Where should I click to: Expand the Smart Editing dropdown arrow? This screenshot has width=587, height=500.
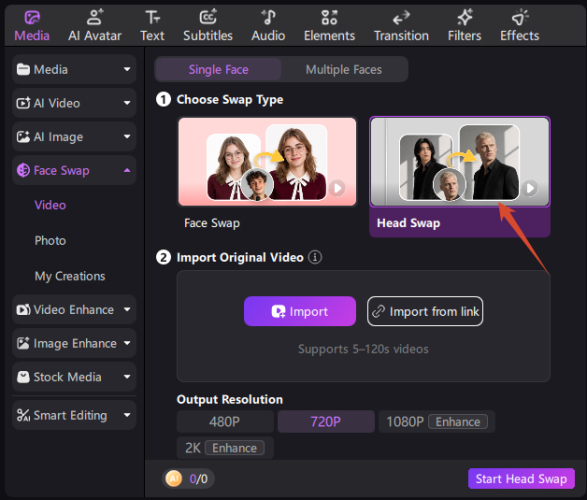pyautogui.click(x=127, y=415)
